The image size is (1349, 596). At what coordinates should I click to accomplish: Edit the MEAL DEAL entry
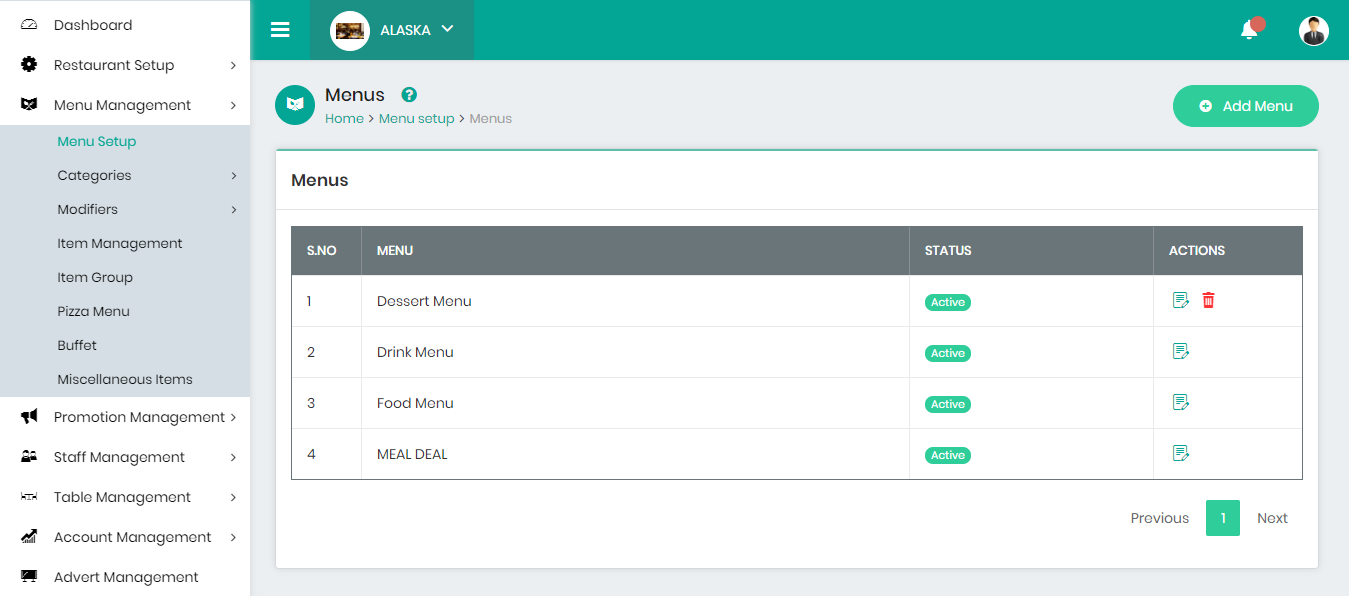click(1181, 453)
